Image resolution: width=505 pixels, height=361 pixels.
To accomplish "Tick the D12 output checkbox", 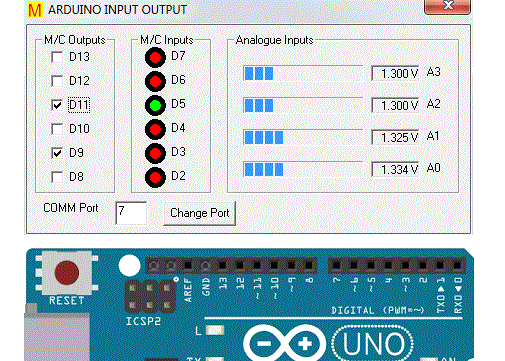I will 57,81.
